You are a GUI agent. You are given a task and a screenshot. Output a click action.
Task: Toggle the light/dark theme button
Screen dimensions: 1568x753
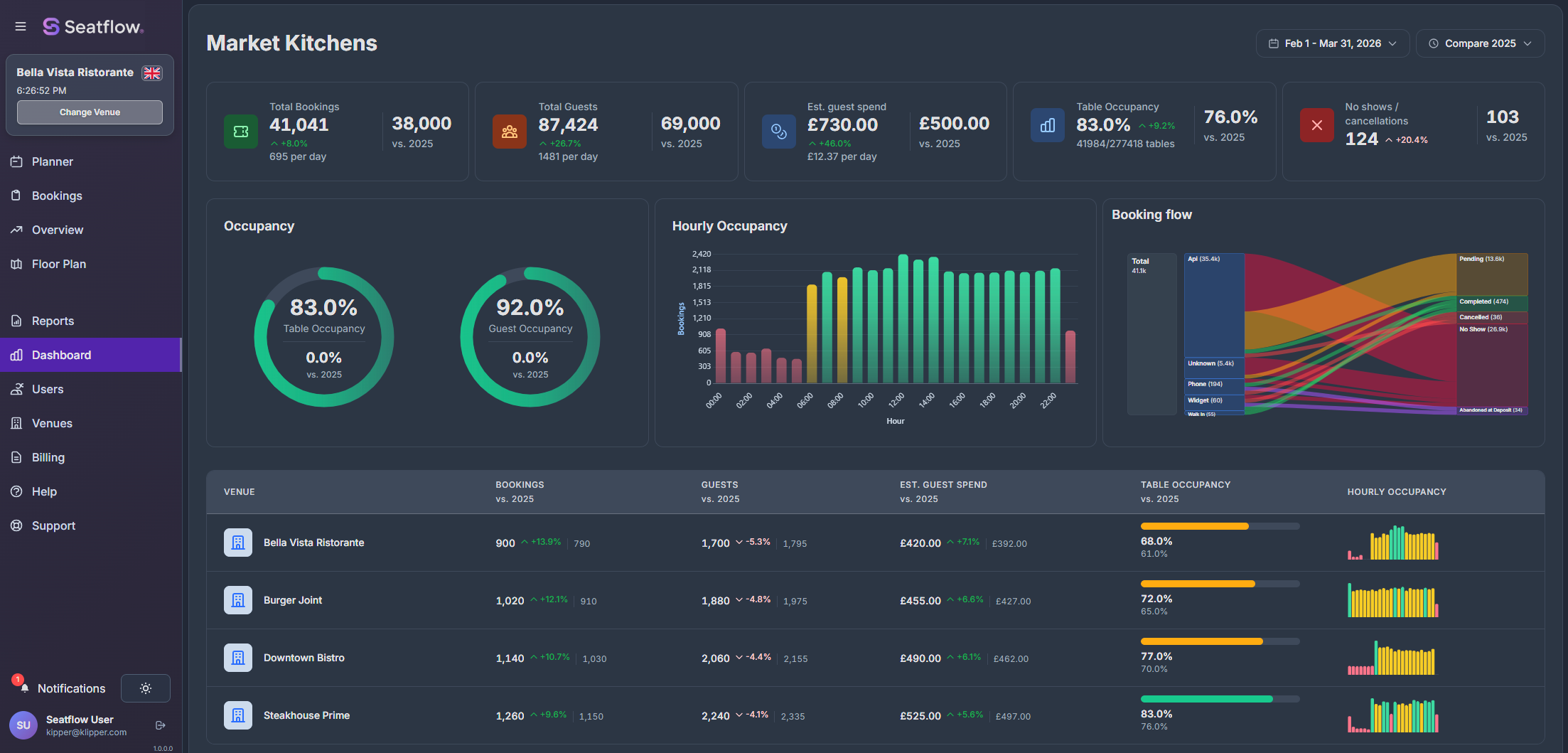[x=146, y=688]
